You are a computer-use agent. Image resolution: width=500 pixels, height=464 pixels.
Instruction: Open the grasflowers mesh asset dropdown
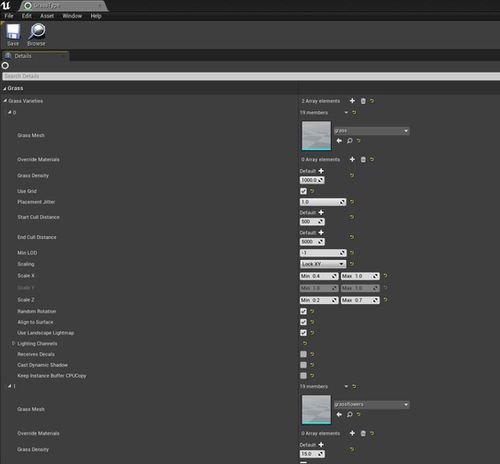pos(372,404)
